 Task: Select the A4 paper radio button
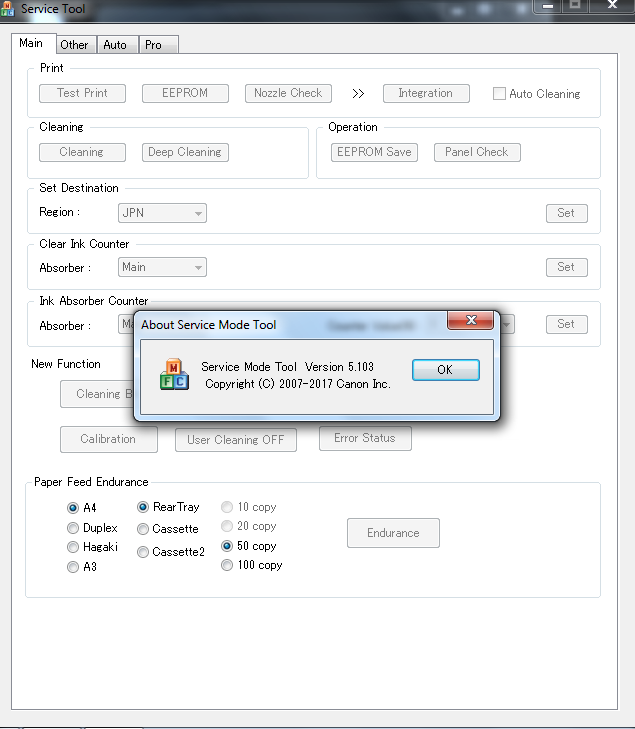point(73,508)
